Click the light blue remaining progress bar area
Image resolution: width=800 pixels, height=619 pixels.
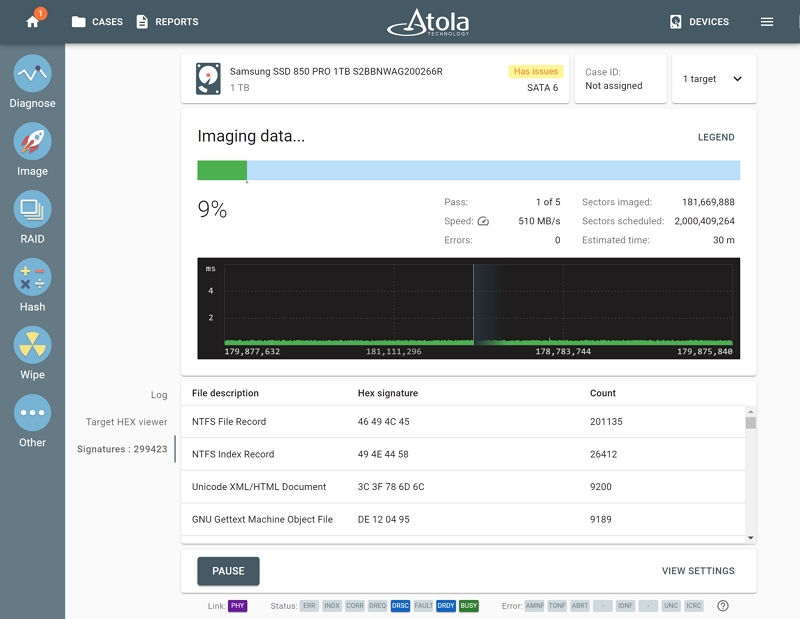493,170
